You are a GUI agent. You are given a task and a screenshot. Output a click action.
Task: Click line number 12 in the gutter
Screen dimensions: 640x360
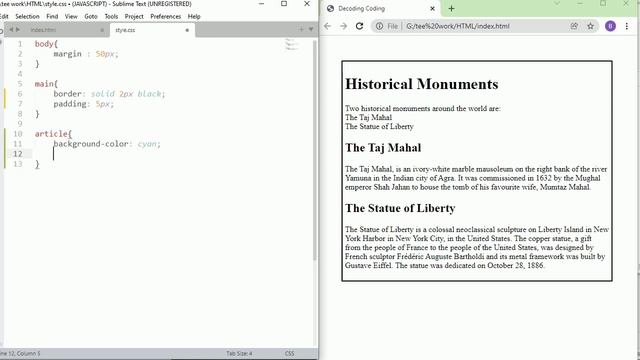coord(18,154)
